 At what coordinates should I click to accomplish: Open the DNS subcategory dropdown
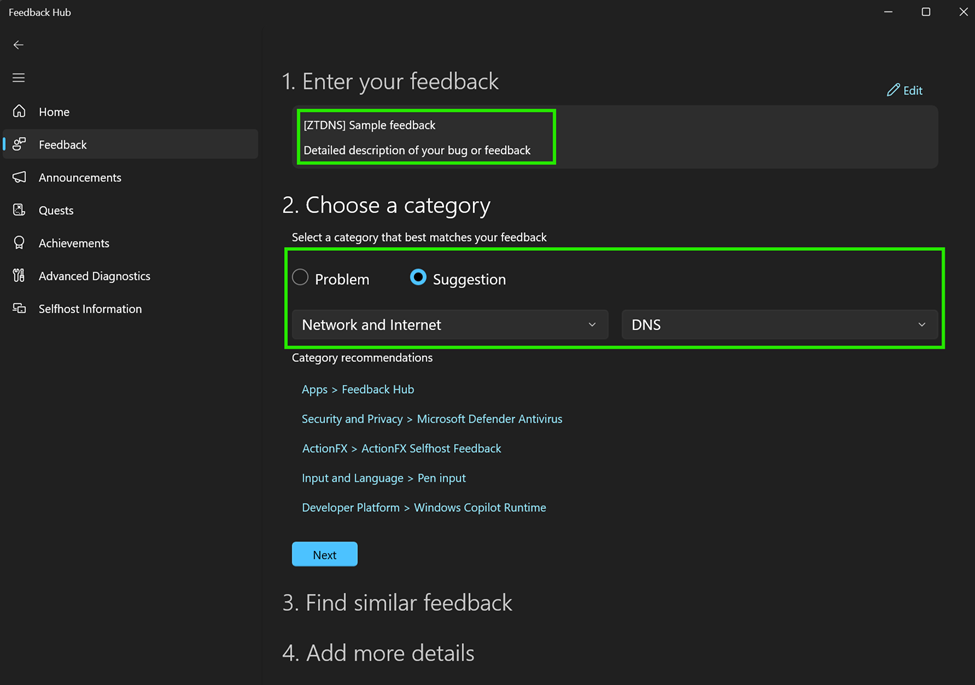click(x=780, y=324)
